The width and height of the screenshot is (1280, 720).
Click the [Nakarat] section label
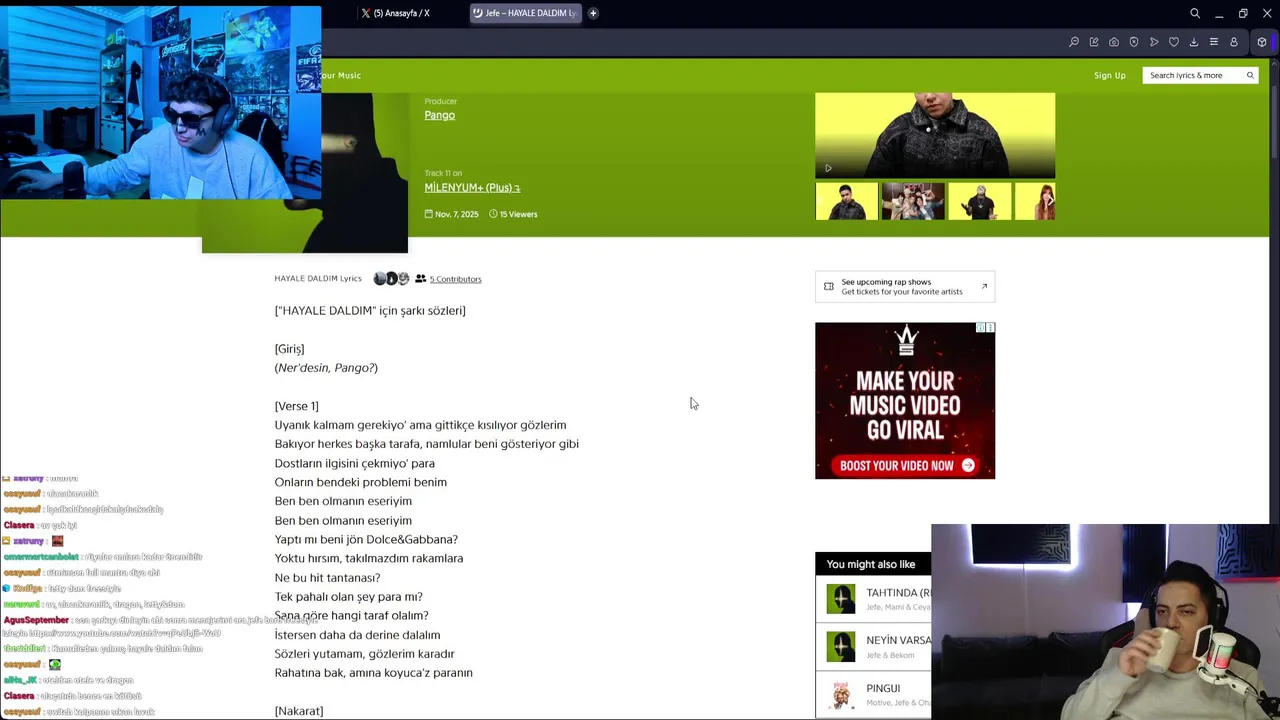click(x=299, y=711)
